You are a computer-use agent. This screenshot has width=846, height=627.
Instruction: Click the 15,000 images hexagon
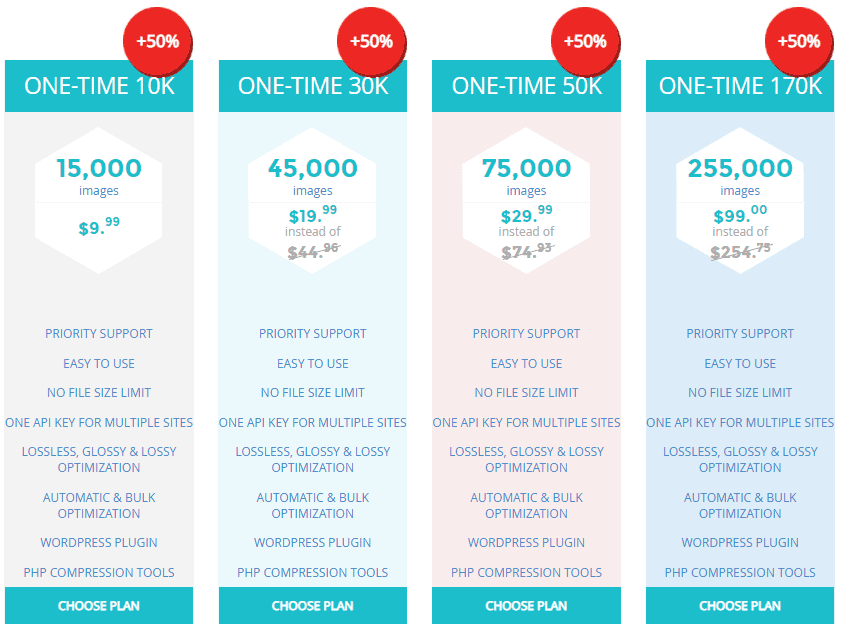click(x=99, y=201)
